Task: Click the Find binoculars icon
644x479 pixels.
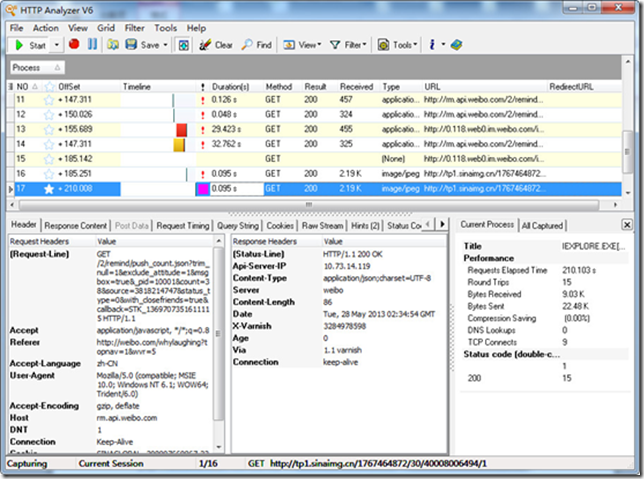Action: (249, 45)
